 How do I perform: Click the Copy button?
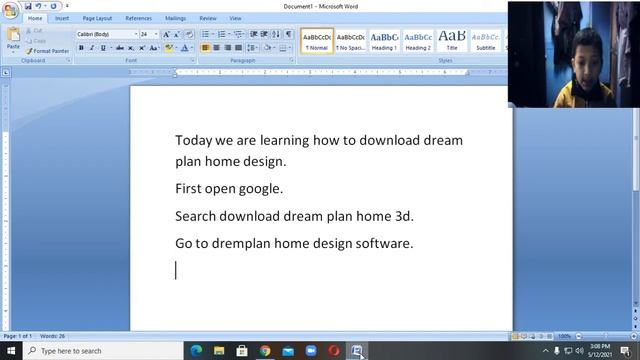point(36,41)
